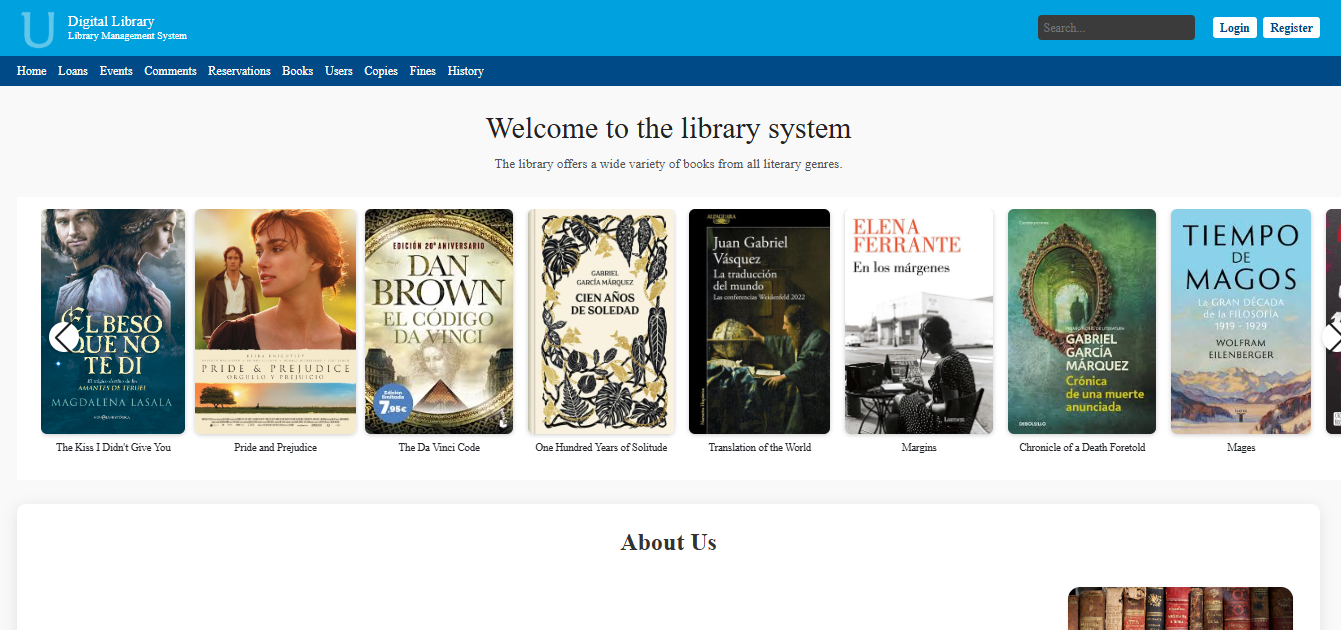1341x630 pixels.
Task: Navigate to the Events page
Action: click(116, 71)
